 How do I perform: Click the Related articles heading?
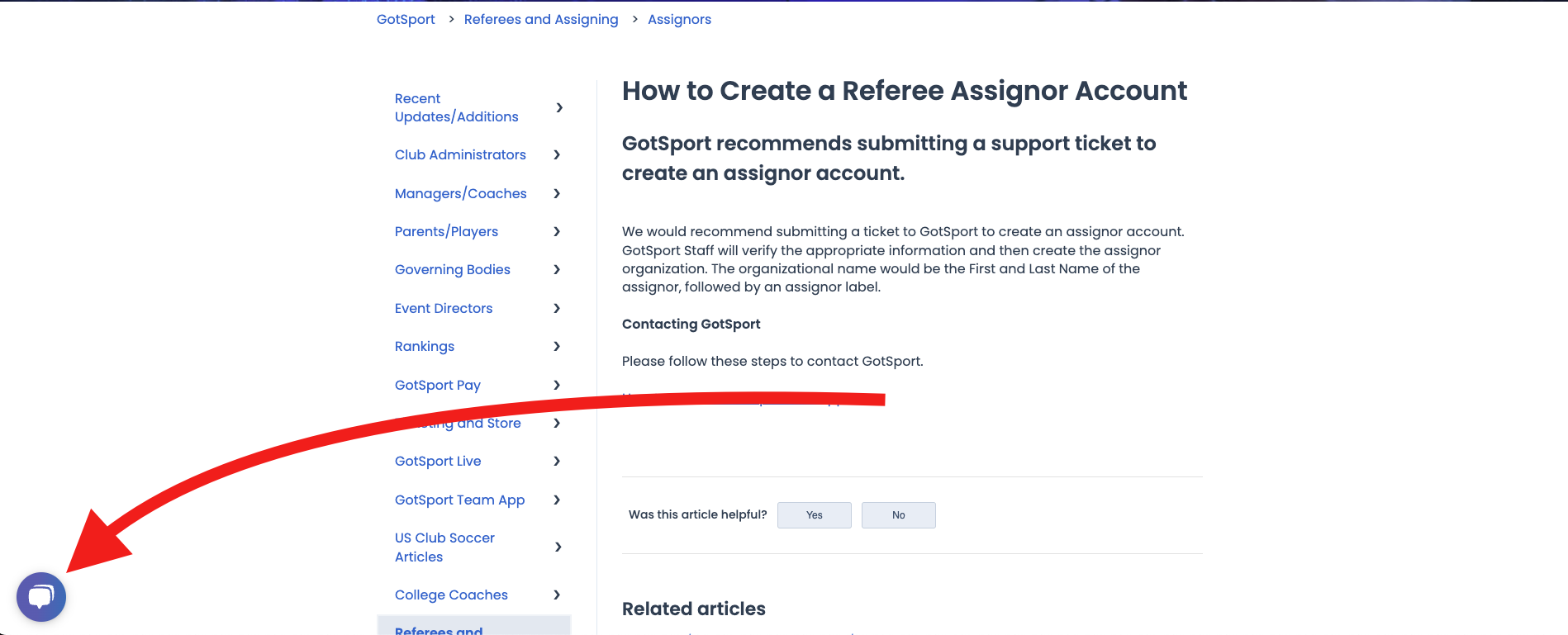coord(694,609)
